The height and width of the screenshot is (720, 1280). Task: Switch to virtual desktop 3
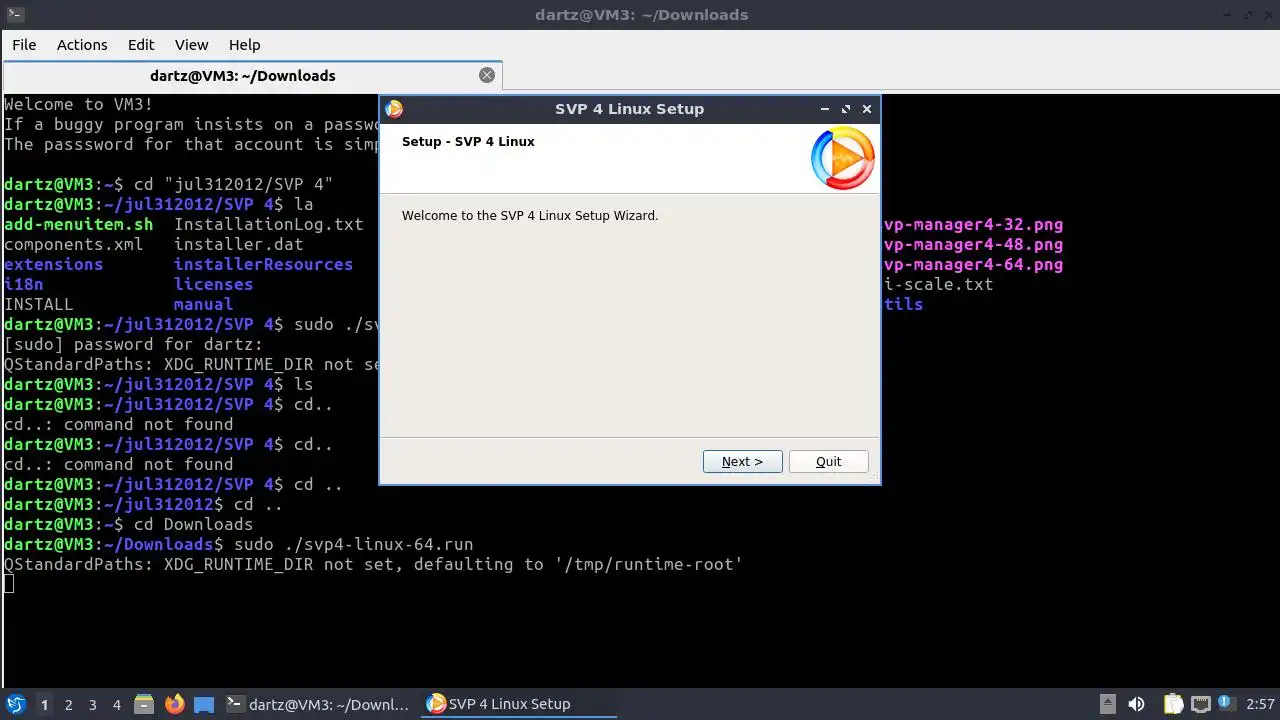(x=92, y=705)
